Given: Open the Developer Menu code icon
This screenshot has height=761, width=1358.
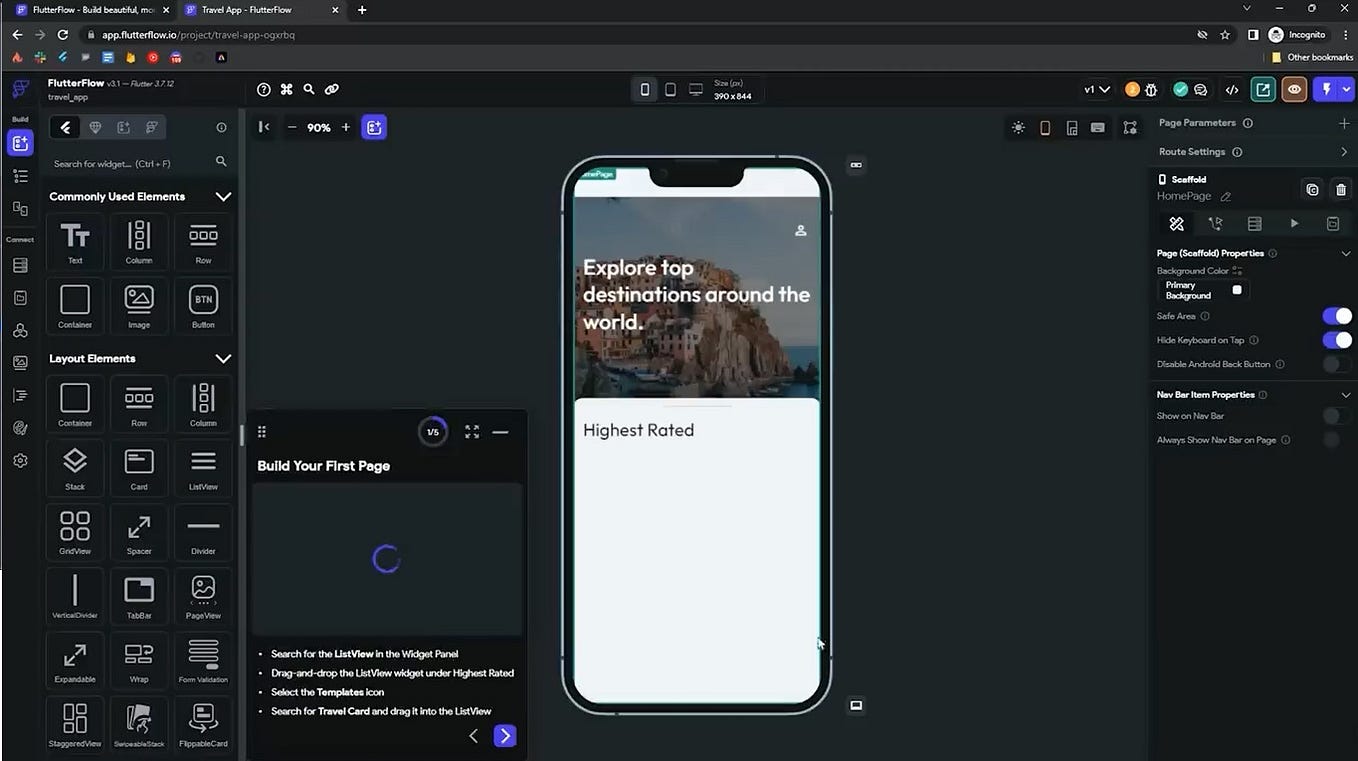Looking at the screenshot, I should click(1232, 89).
